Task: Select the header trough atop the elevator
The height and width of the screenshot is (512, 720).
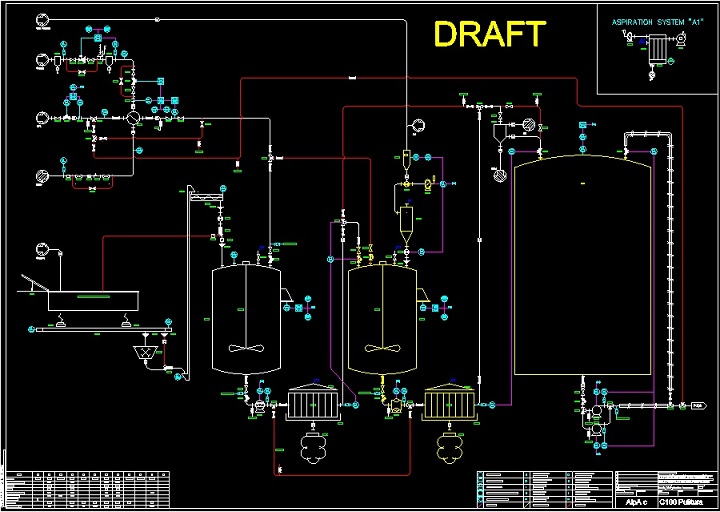Action: [207, 196]
